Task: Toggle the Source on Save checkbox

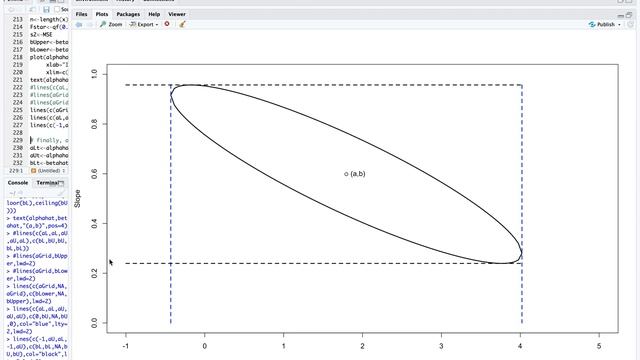Action: (x=57, y=9)
